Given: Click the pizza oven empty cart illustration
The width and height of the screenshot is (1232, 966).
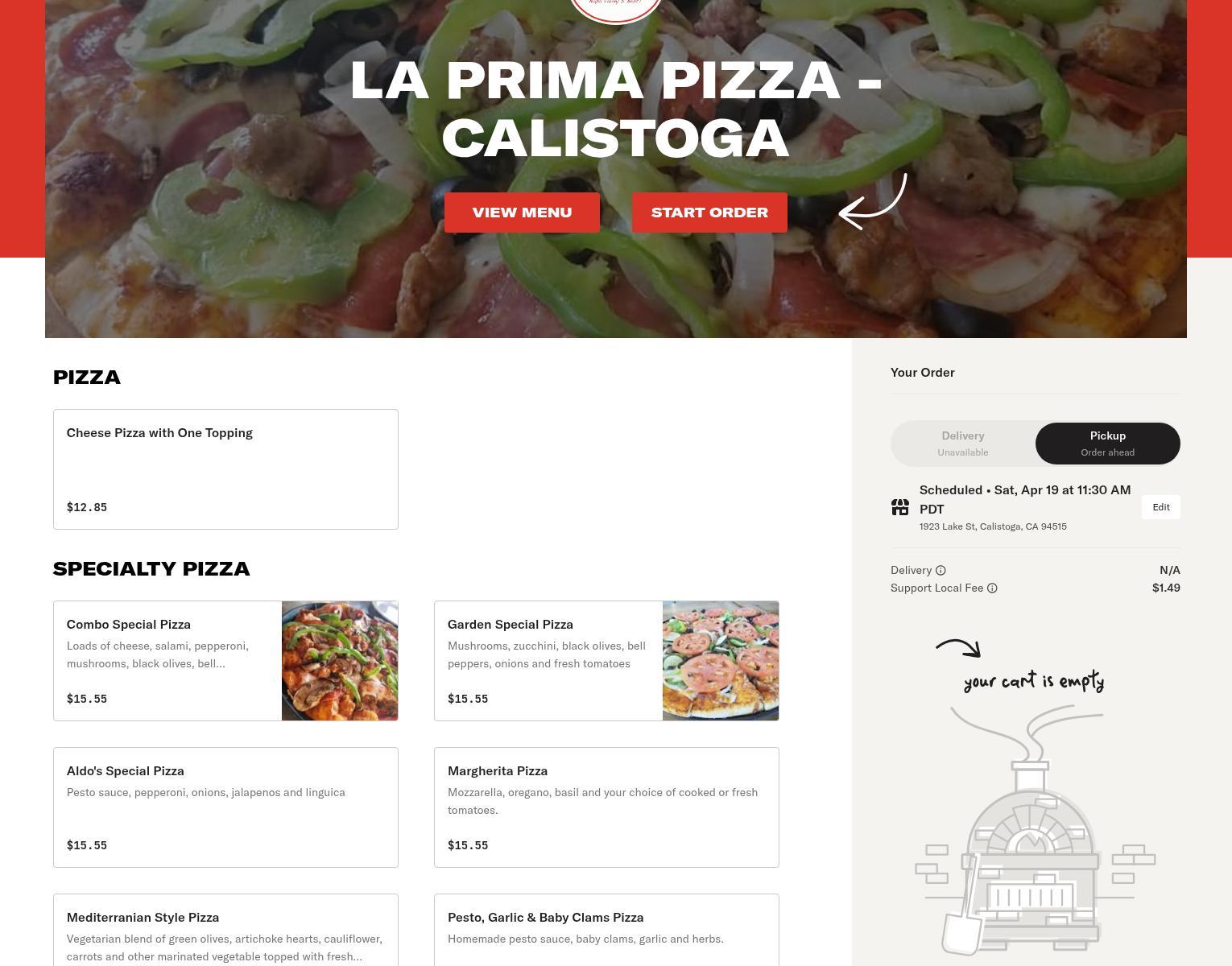Looking at the screenshot, I should point(1036,829).
